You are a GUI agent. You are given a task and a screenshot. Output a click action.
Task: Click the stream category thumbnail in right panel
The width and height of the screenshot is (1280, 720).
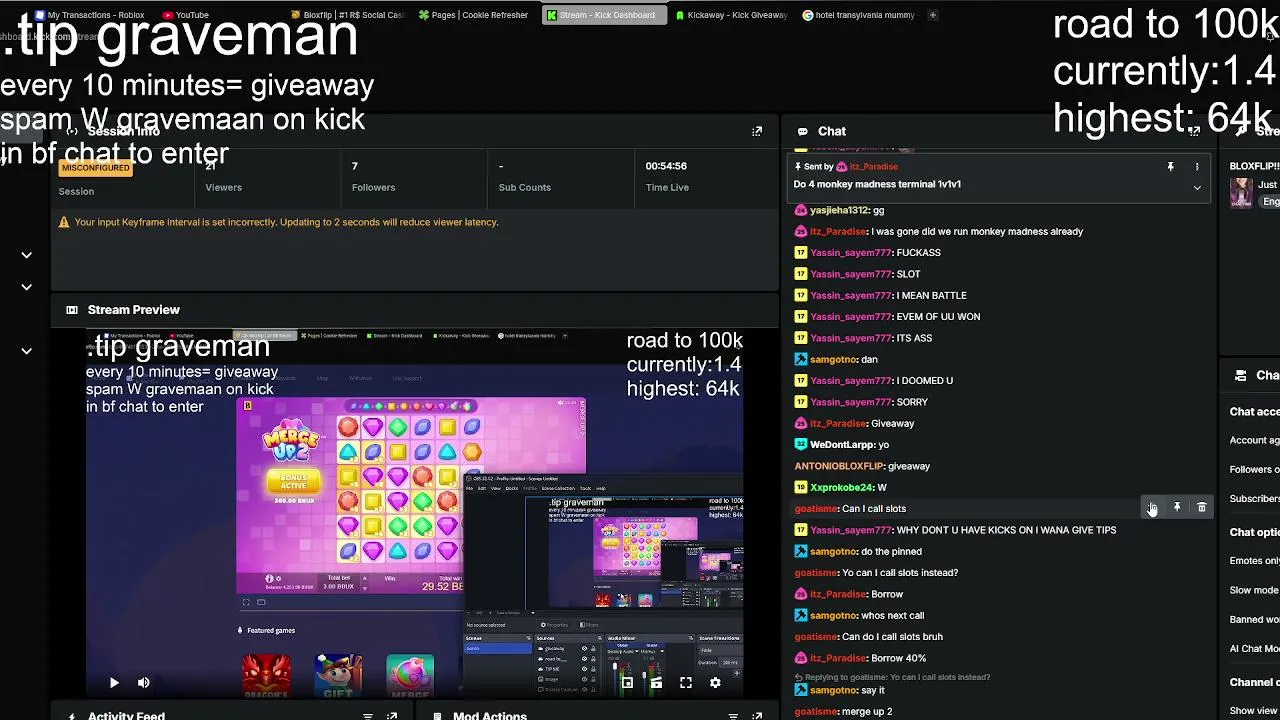pos(1241,192)
